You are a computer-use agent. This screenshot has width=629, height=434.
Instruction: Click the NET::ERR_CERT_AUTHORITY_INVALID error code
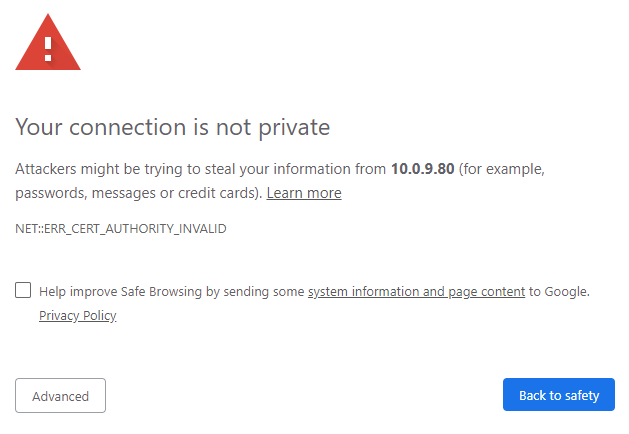[x=121, y=229]
